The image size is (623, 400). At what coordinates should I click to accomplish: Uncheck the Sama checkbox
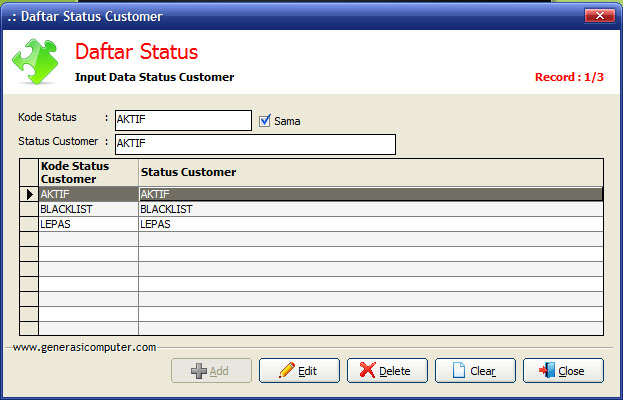(x=265, y=121)
